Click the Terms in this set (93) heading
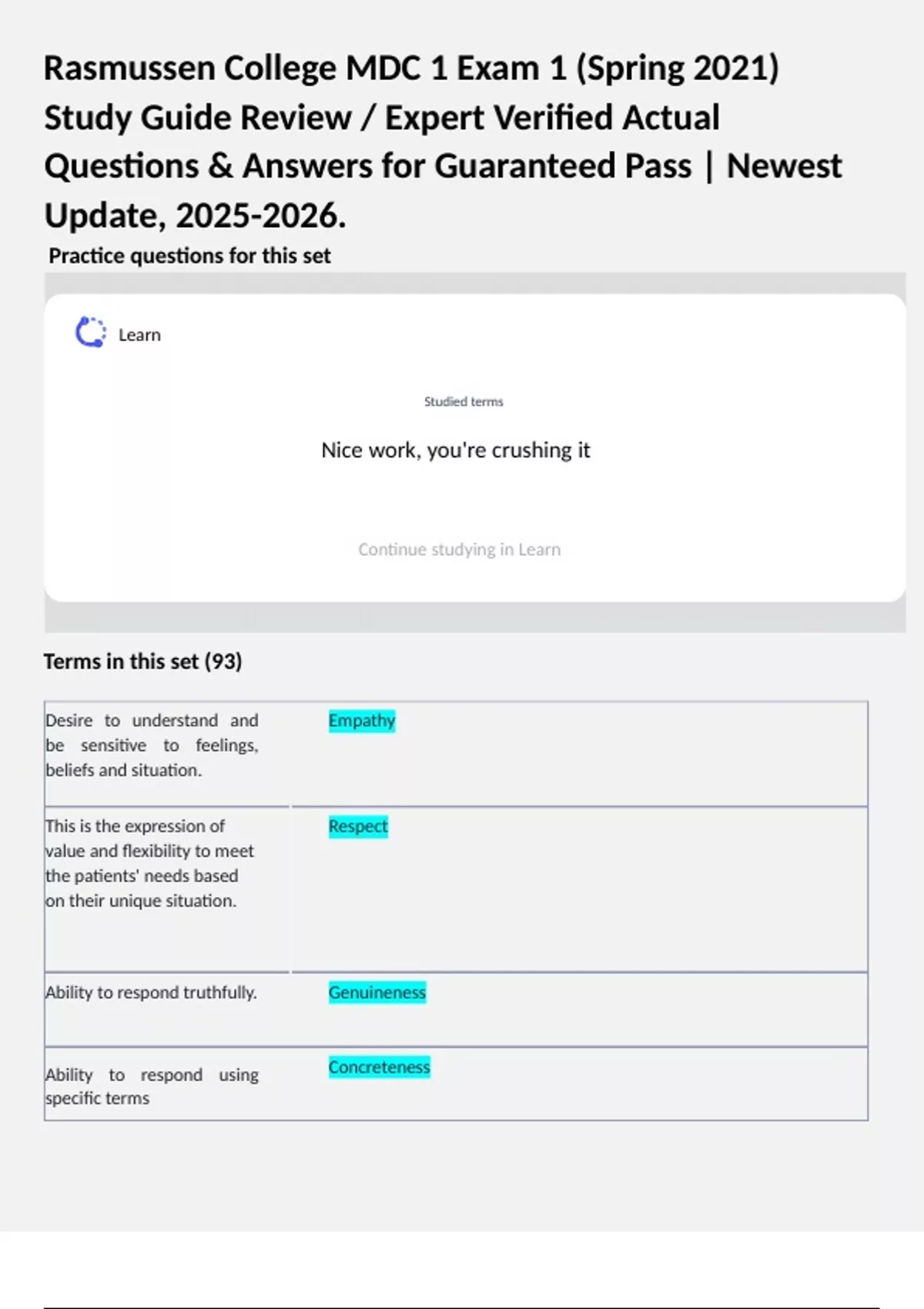 click(142, 661)
